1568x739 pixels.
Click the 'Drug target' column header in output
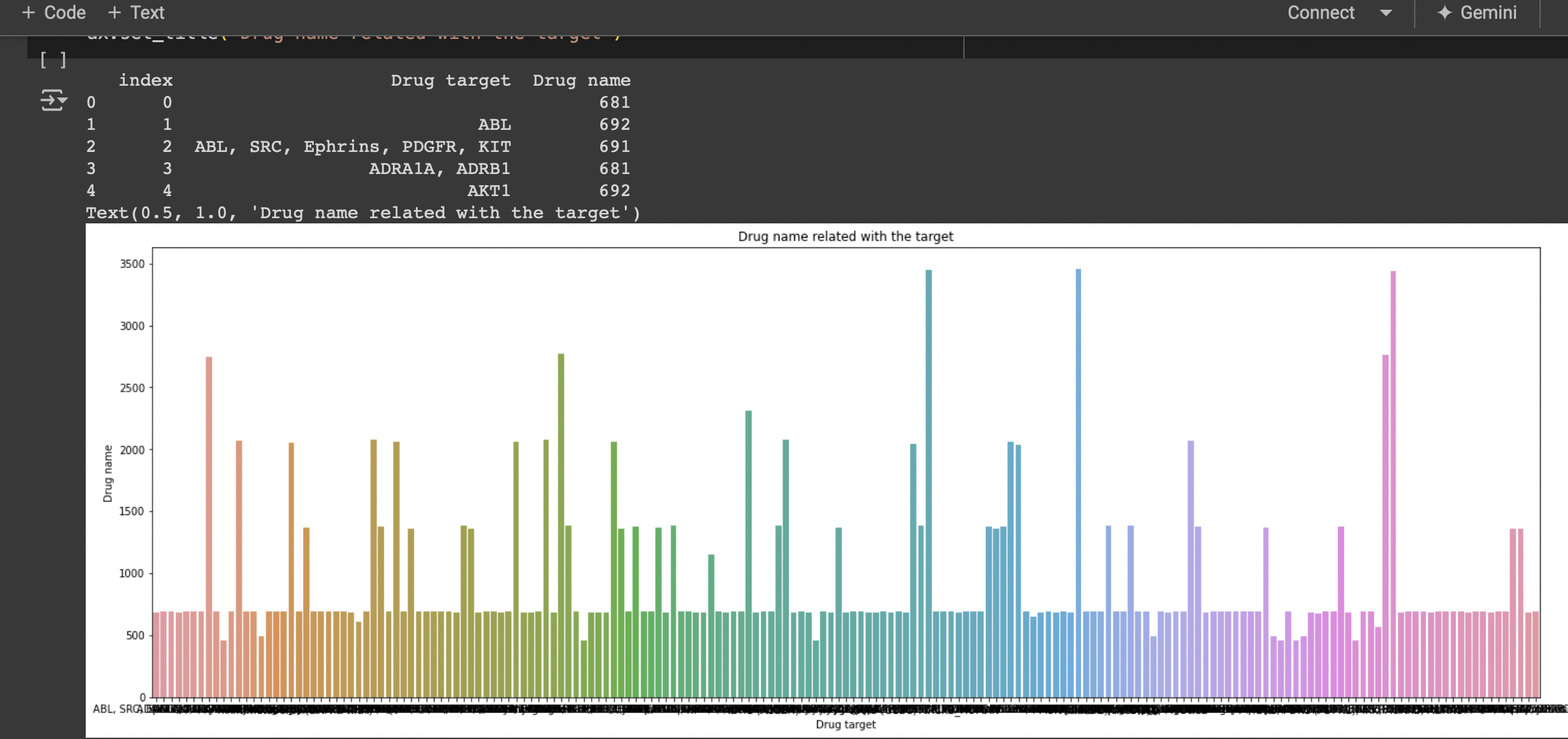click(450, 81)
